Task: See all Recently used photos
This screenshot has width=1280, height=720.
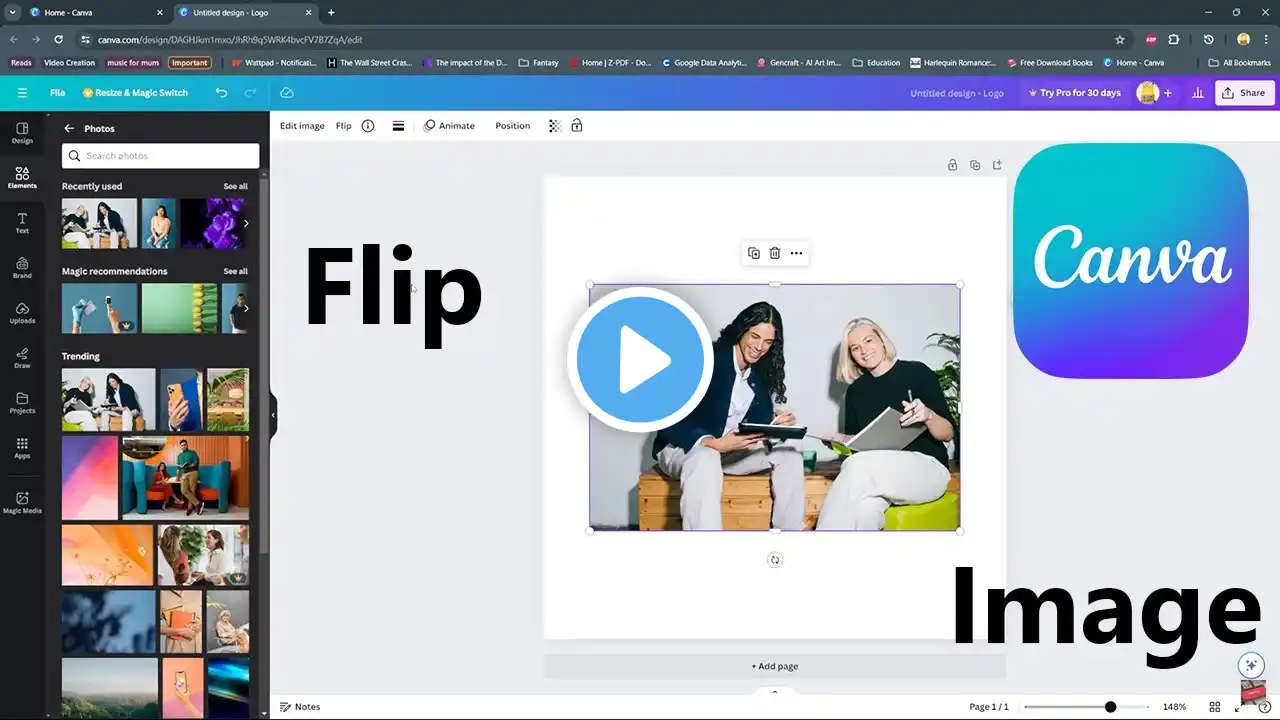Action: tap(236, 187)
